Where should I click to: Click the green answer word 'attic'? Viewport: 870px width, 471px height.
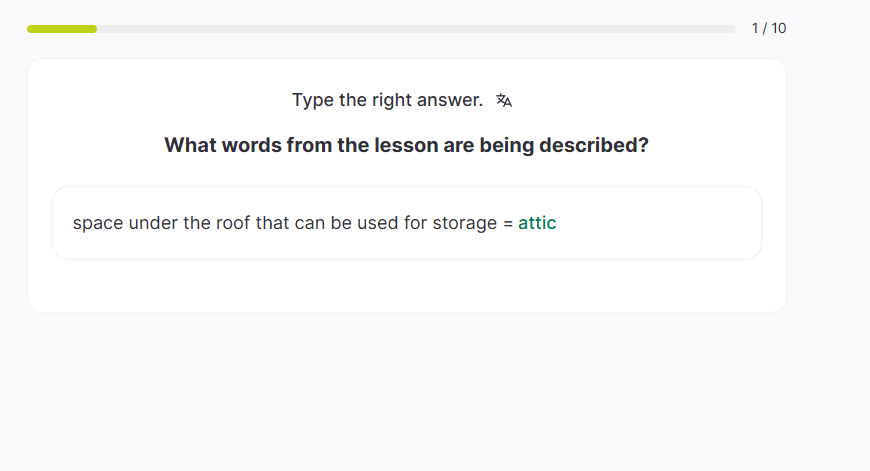point(537,223)
